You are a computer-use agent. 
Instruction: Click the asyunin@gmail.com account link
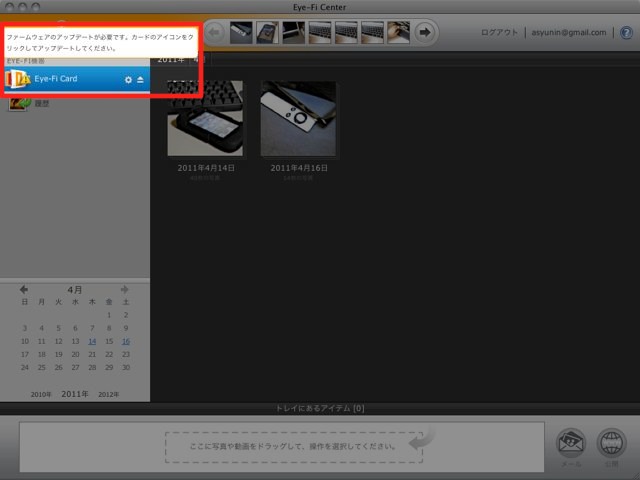569,32
